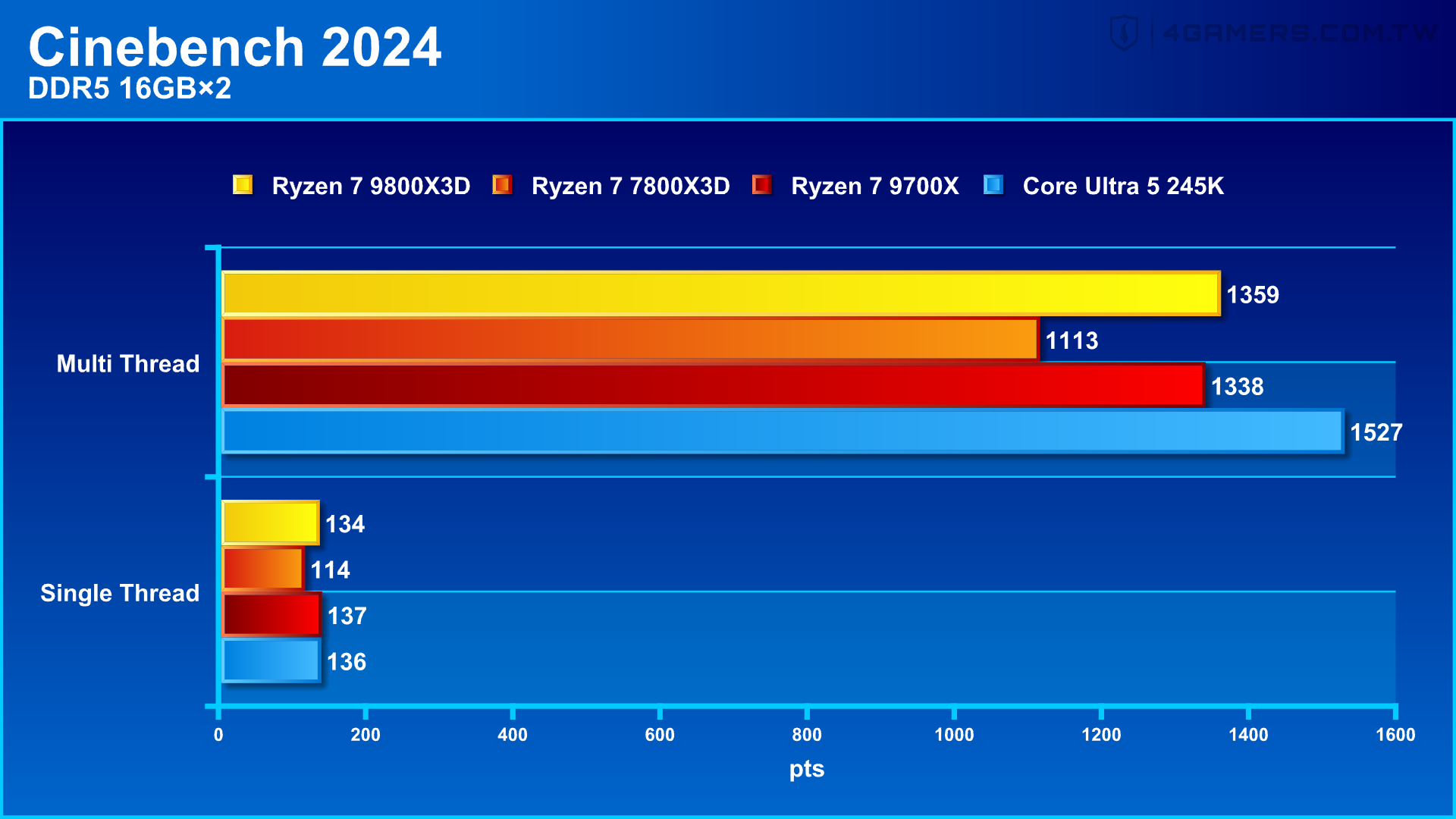Click the 1200 axis tick label
Image resolution: width=1456 pixels, height=819 pixels.
coord(1101,735)
